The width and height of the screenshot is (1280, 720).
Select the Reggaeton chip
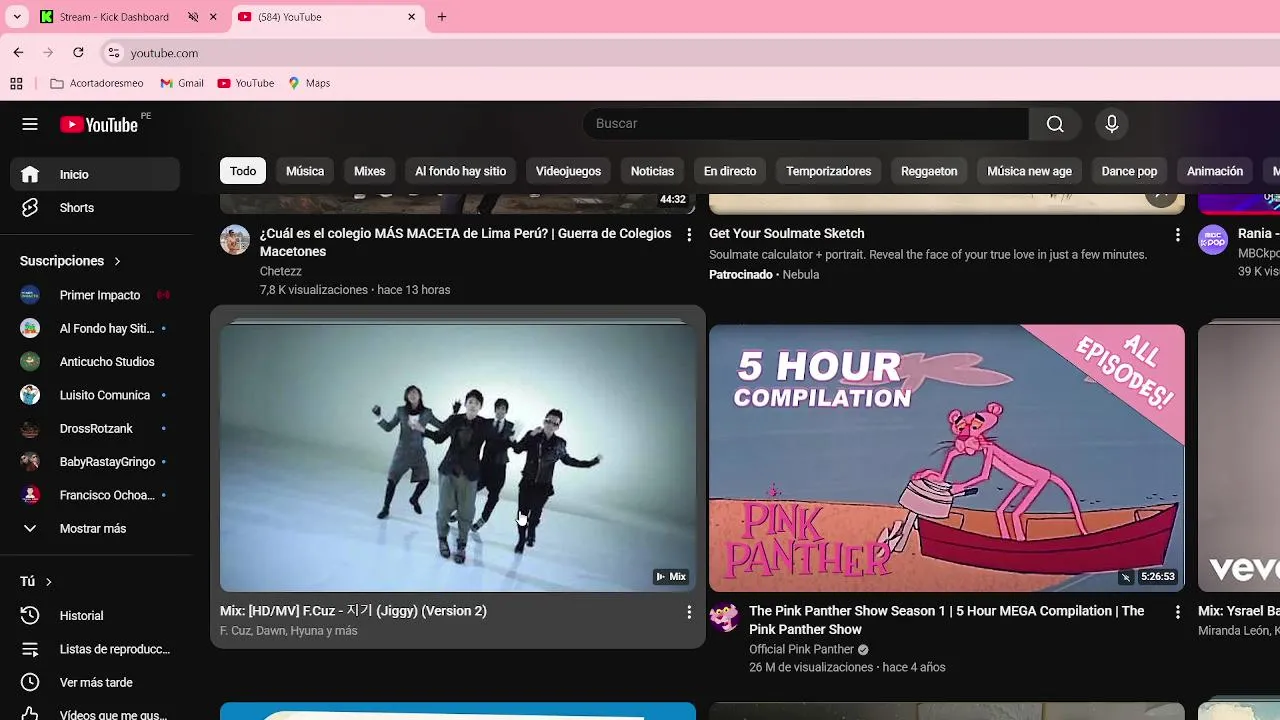(x=929, y=171)
